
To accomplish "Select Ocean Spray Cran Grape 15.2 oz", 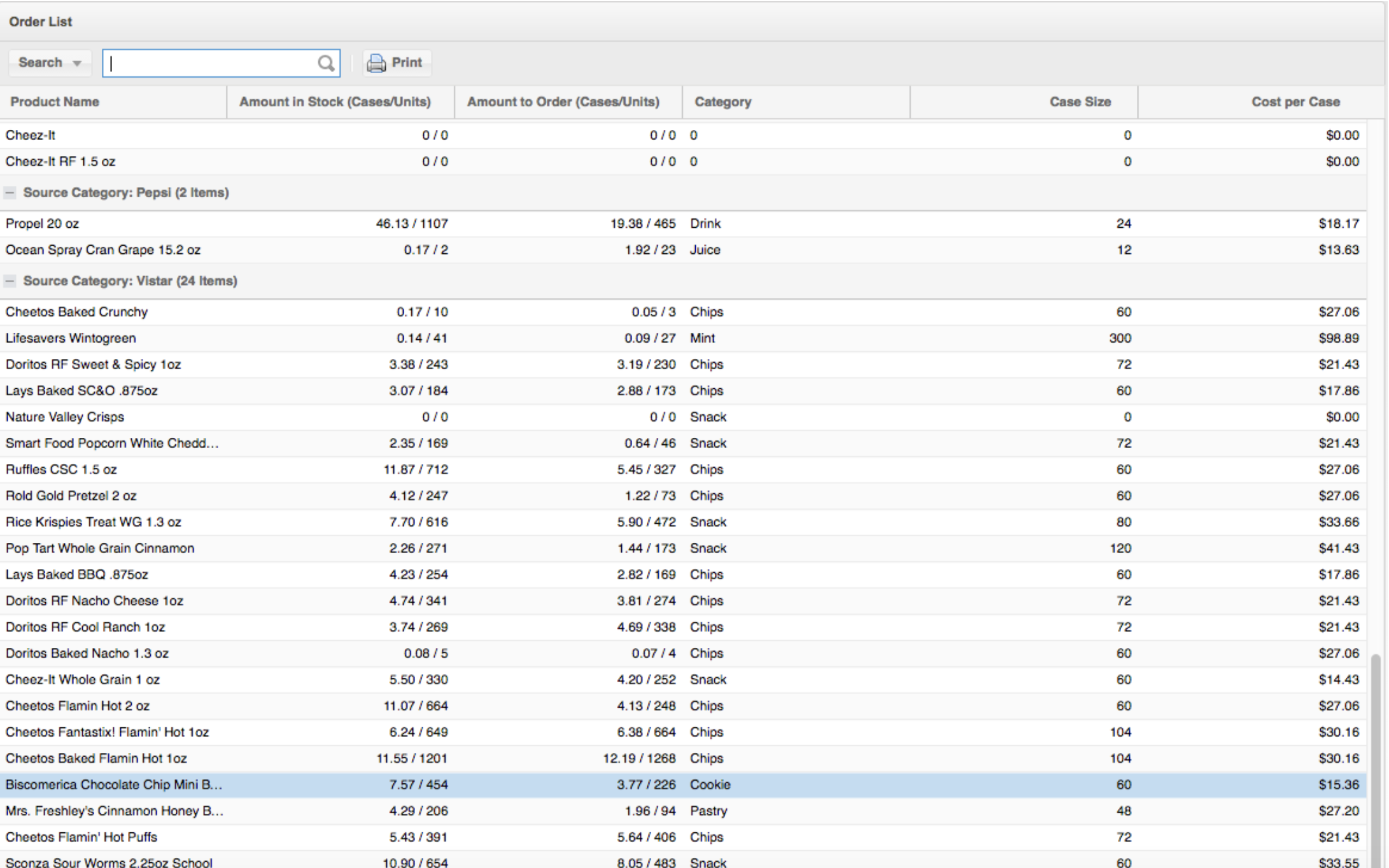I will (x=683, y=249).
